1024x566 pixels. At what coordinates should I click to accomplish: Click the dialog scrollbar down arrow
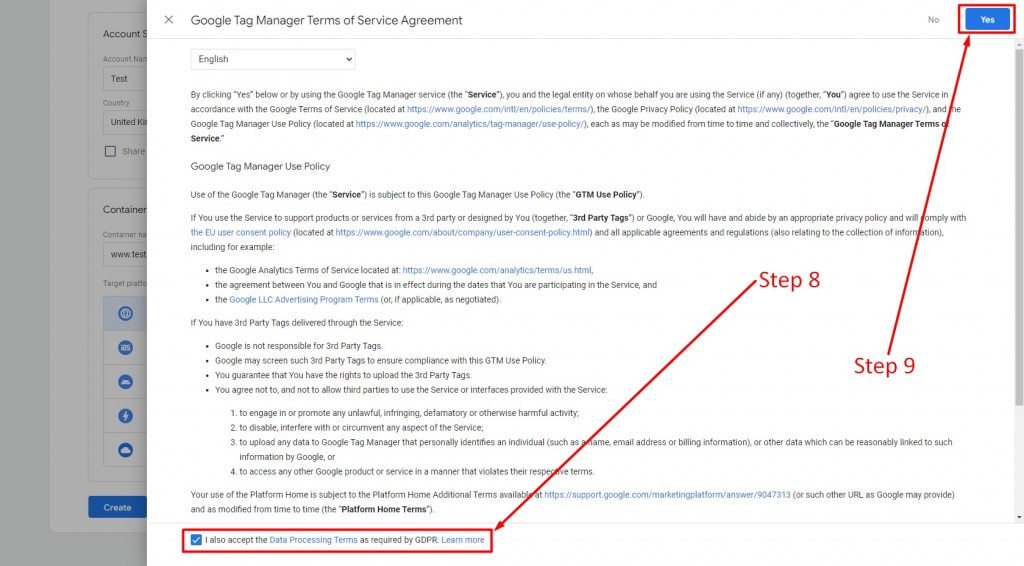[x=1019, y=517]
